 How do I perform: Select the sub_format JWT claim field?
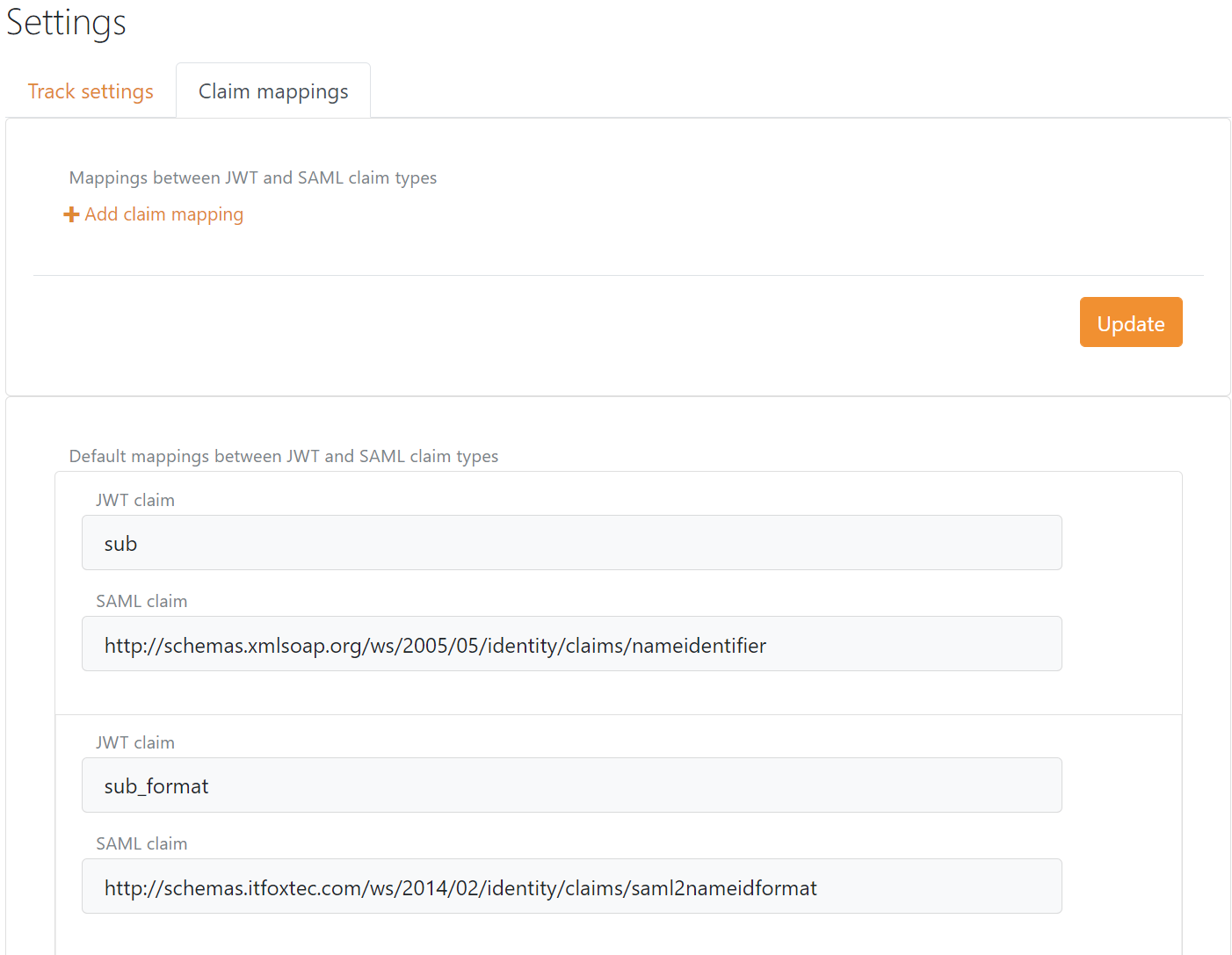(571, 785)
